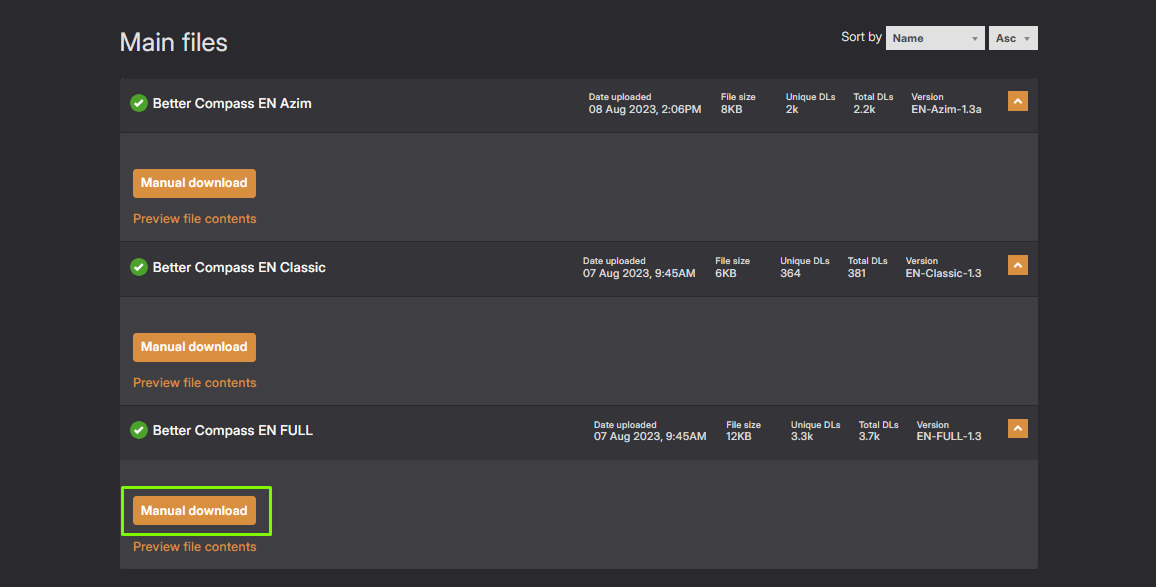Open the Sort by Name dropdown
The width and height of the screenshot is (1156, 587).
[x=935, y=38]
